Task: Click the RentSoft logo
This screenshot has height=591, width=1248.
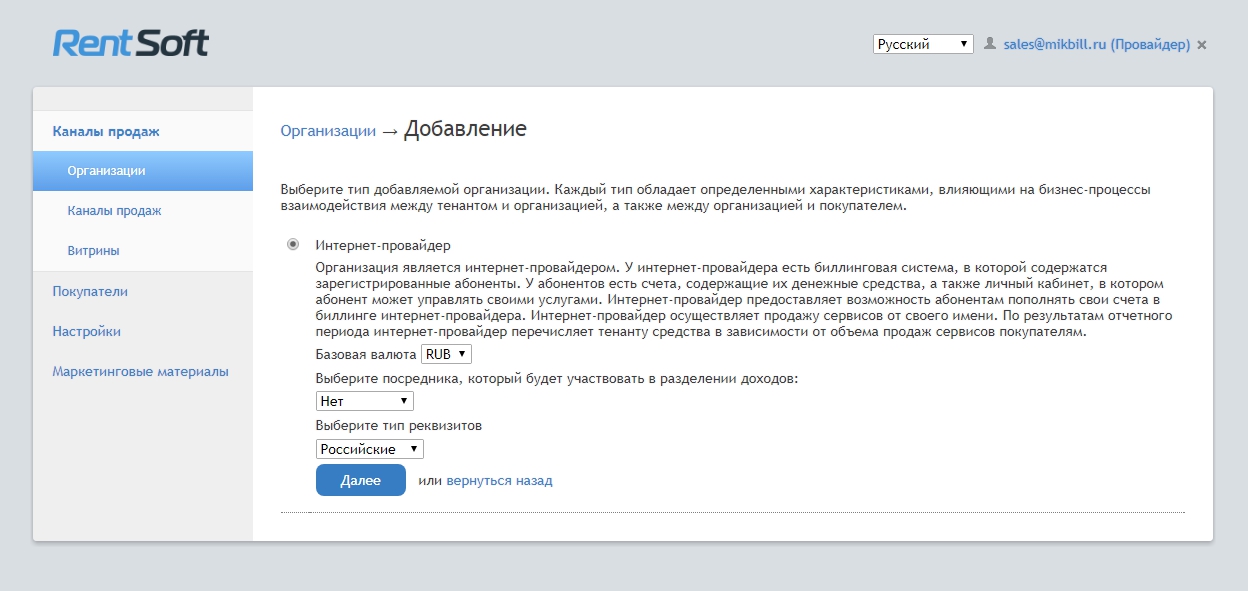Action: click(131, 43)
